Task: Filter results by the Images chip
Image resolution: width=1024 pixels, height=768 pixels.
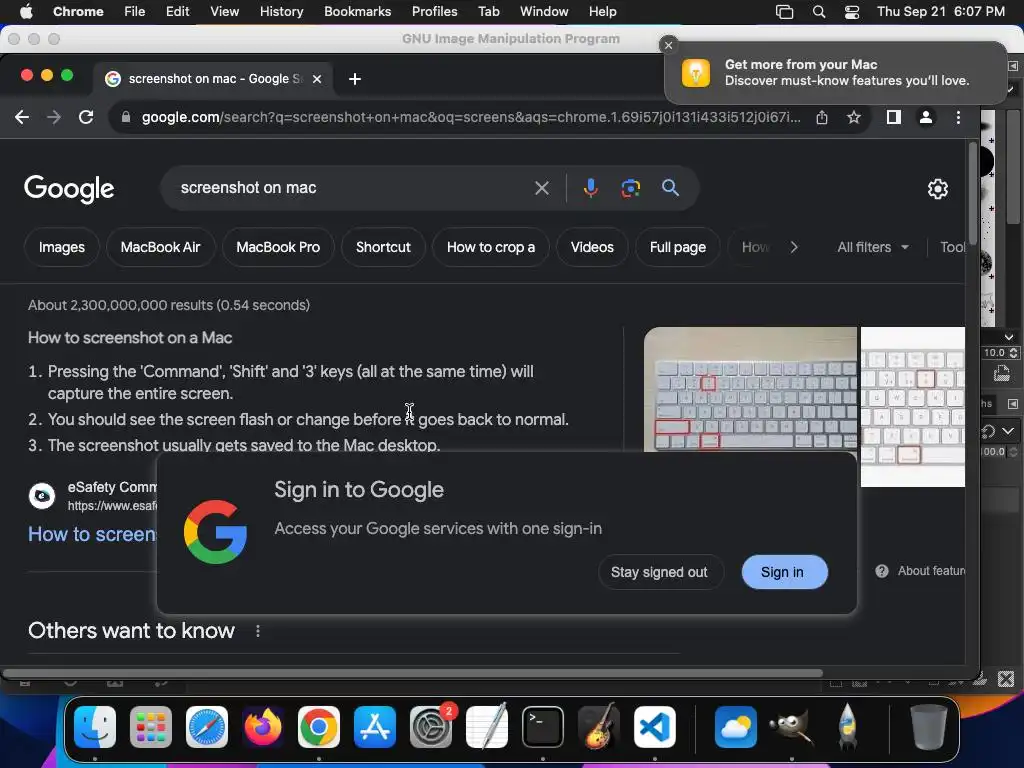Action: point(62,247)
